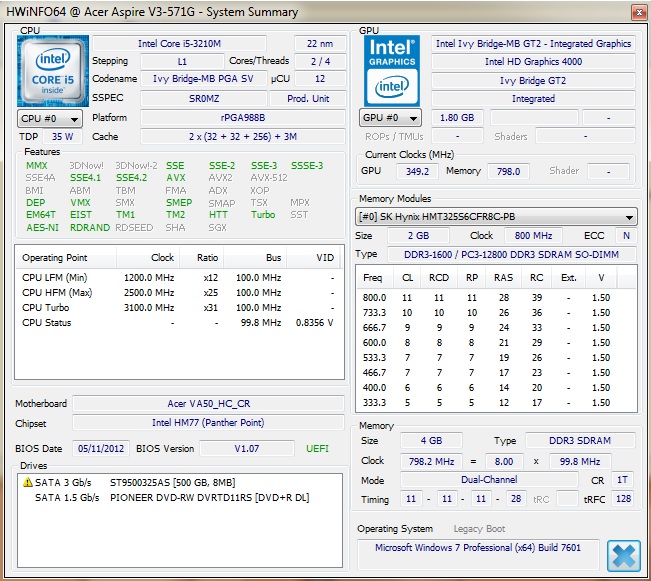Click the Cache 2 x (32 + 32 + 256) + 3M field
Image resolution: width=651 pixels, height=581 pixels.
(x=243, y=137)
